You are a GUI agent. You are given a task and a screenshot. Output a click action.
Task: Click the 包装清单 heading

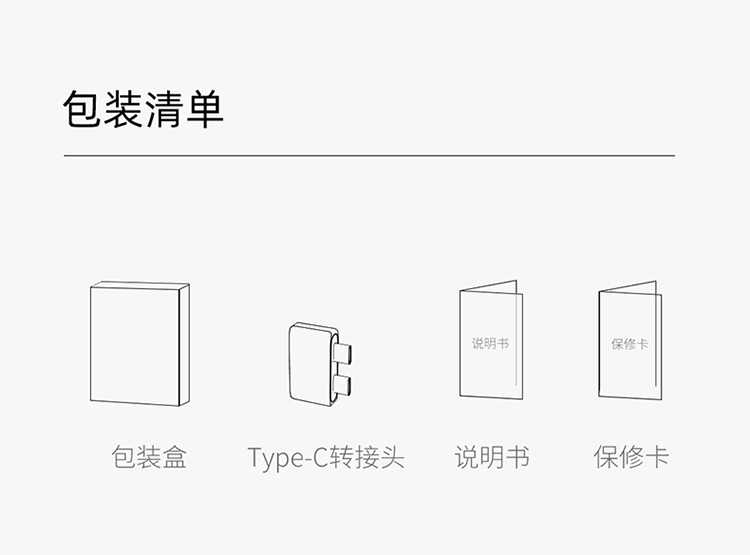[143, 110]
